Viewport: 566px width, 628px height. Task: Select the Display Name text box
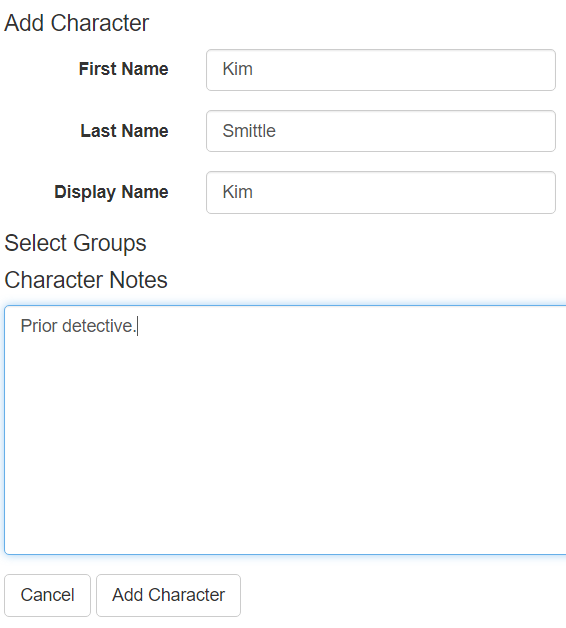pos(381,192)
